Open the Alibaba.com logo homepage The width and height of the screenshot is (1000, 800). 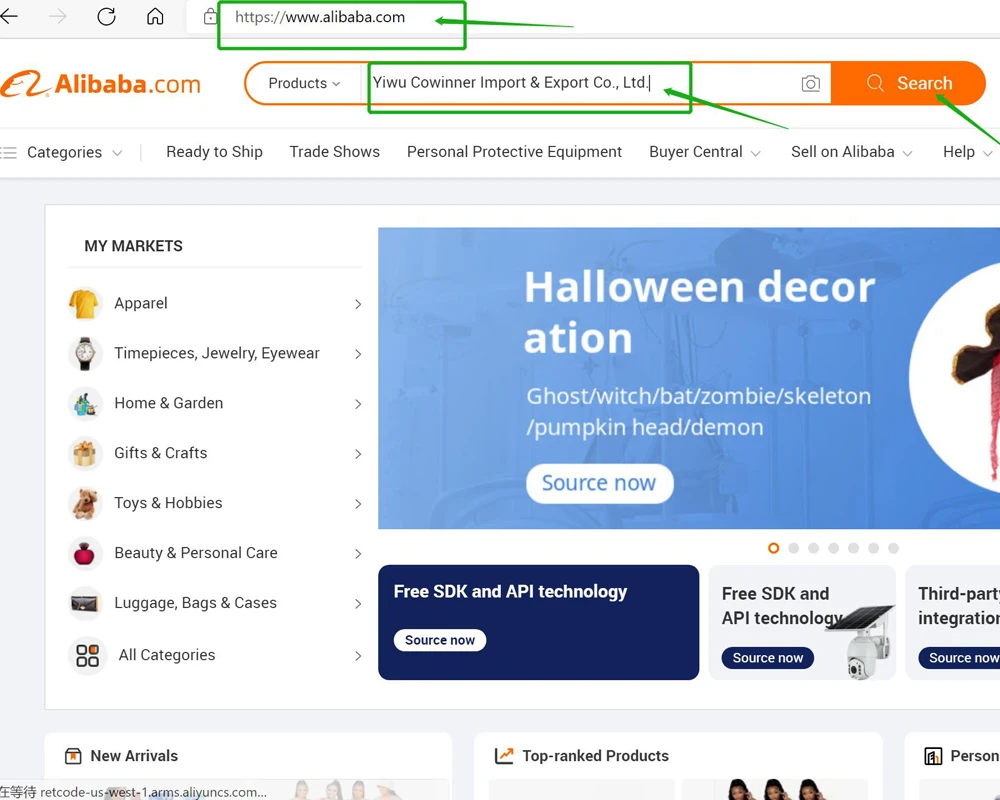101,84
